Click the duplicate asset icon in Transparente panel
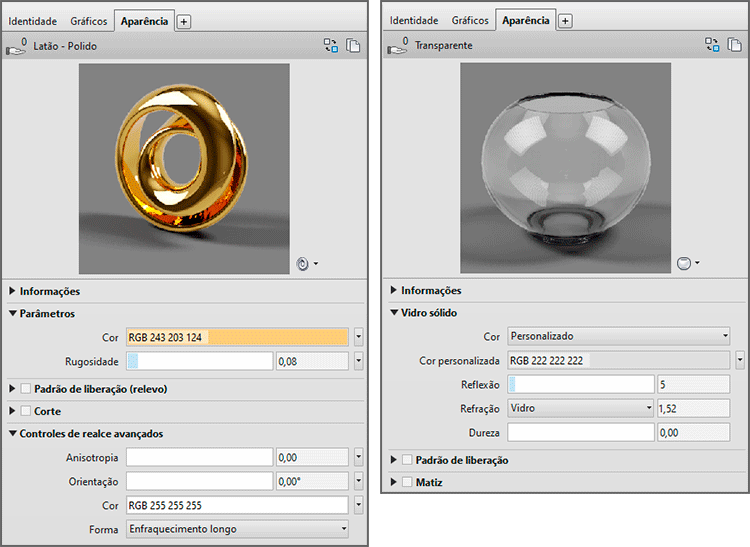This screenshot has width=750, height=547. pyautogui.click(x=734, y=45)
